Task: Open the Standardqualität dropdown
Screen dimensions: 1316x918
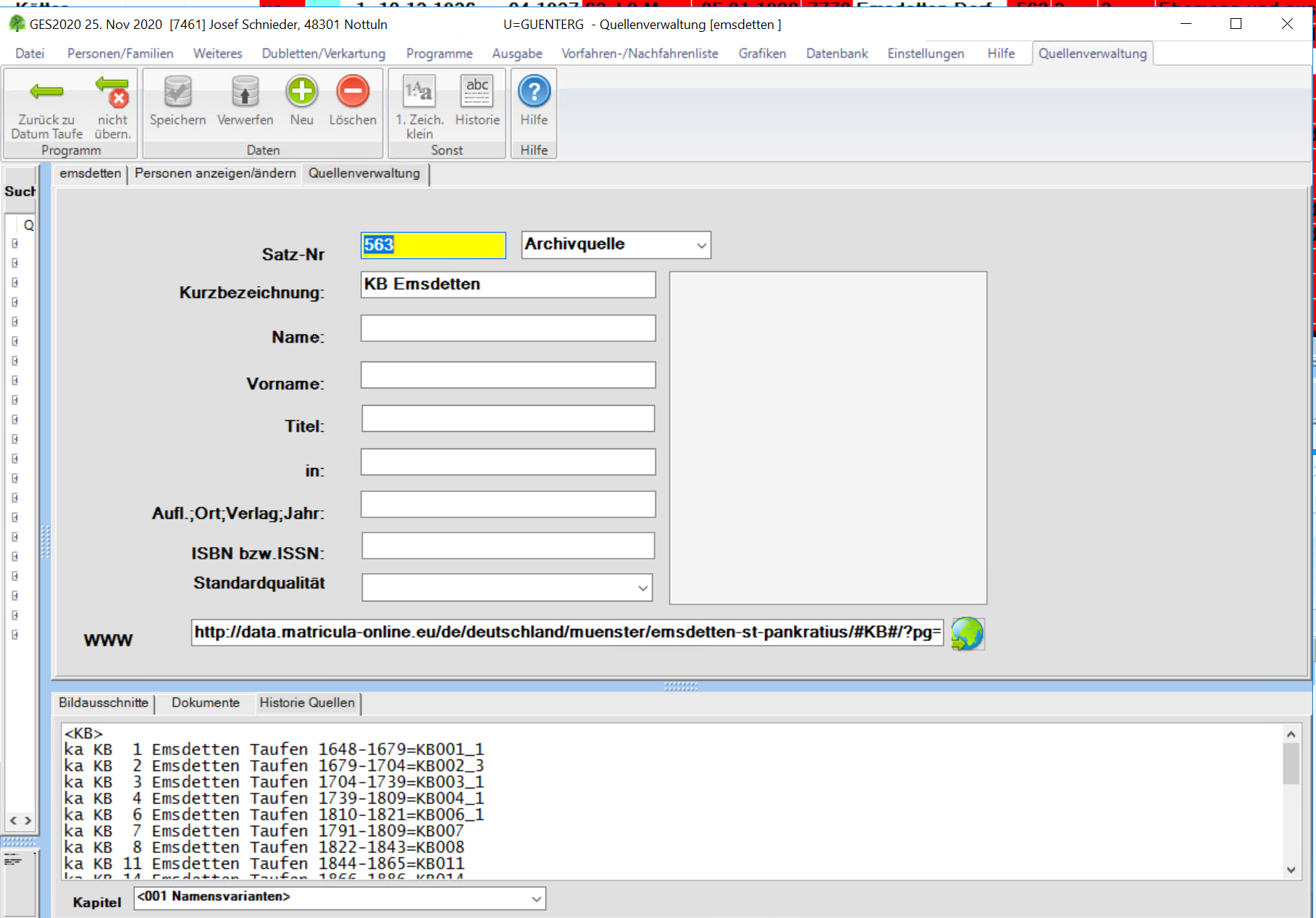Action: (642, 588)
